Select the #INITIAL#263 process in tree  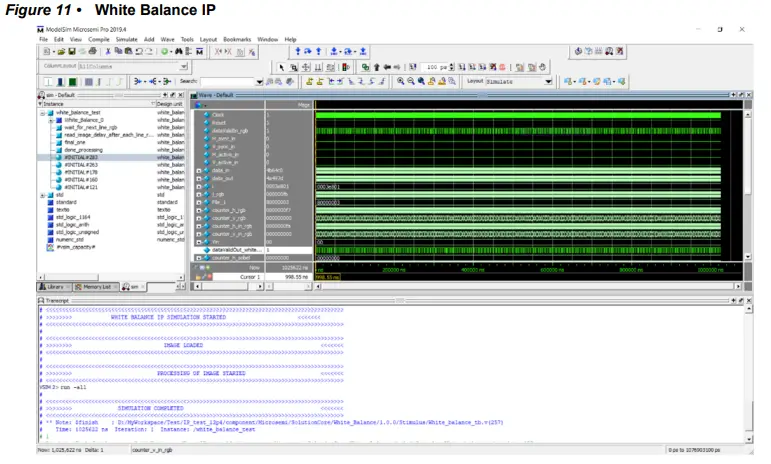coord(79,165)
